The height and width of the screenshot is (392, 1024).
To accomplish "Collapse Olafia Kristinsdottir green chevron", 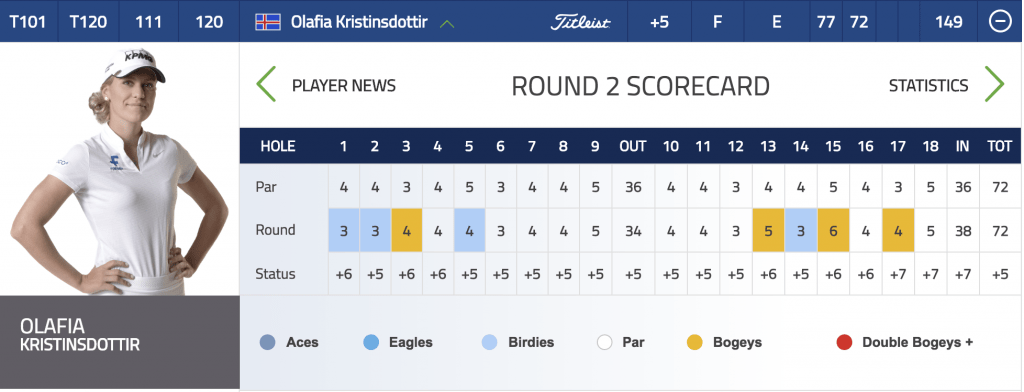I will tap(447, 24).
